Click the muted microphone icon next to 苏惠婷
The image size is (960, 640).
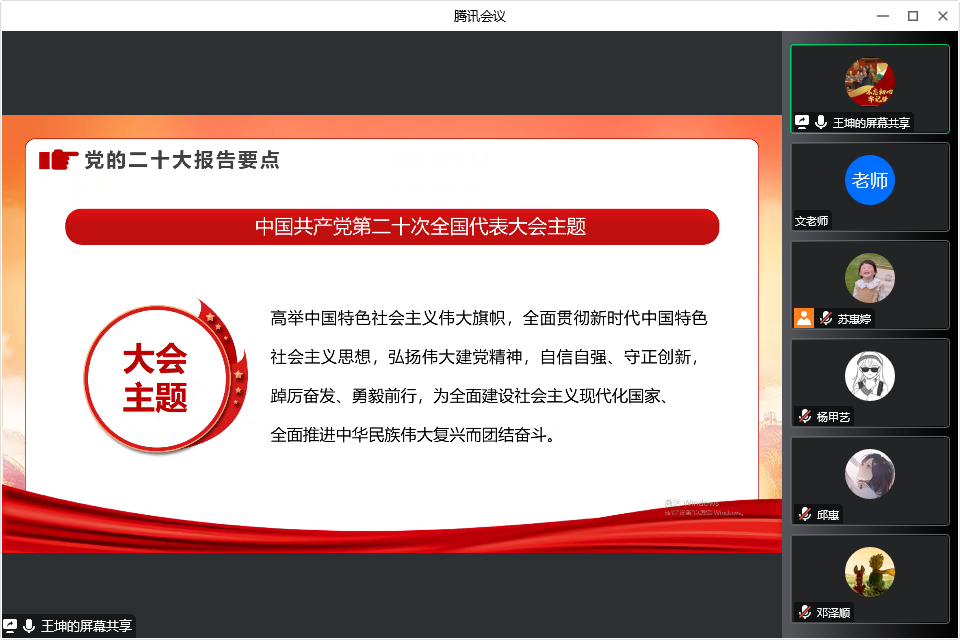[826, 318]
